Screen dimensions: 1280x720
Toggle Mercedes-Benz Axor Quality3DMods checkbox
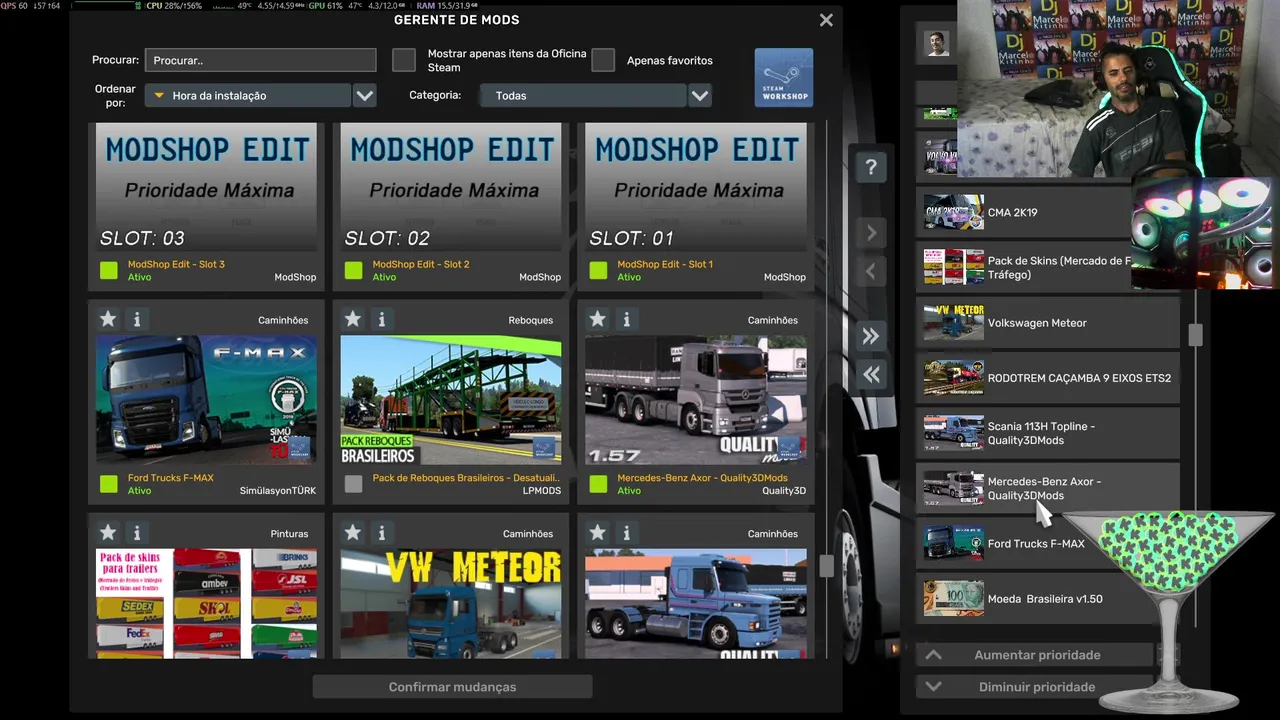tap(598, 484)
